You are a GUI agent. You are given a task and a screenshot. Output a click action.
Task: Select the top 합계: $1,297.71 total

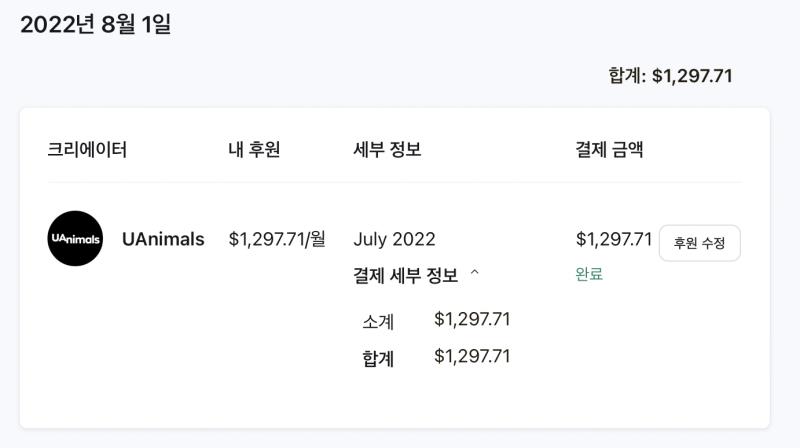pyautogui.click(x=671, y=76)
